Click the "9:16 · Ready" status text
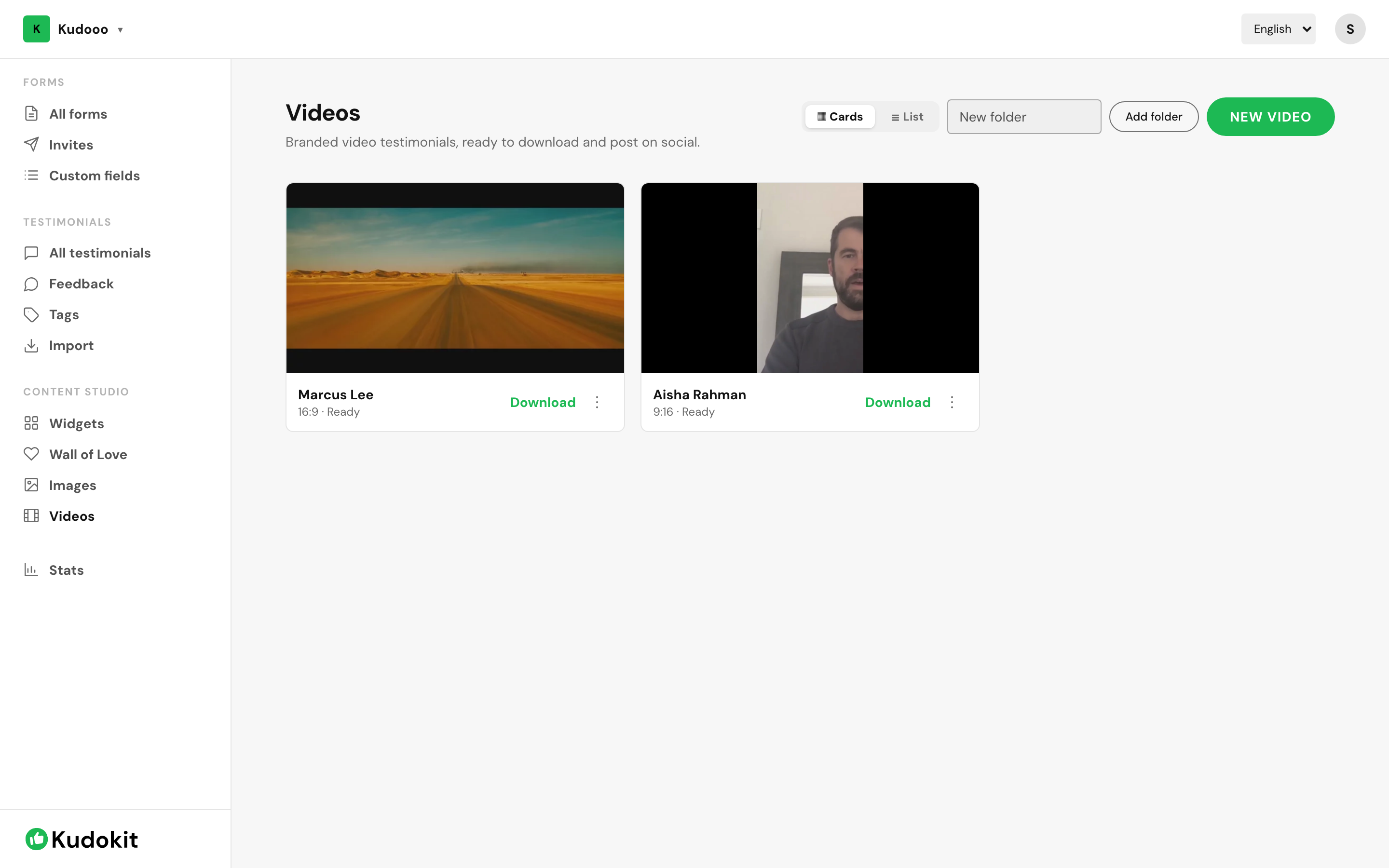This screenshot has width=1389, height=868. point(683,412)
